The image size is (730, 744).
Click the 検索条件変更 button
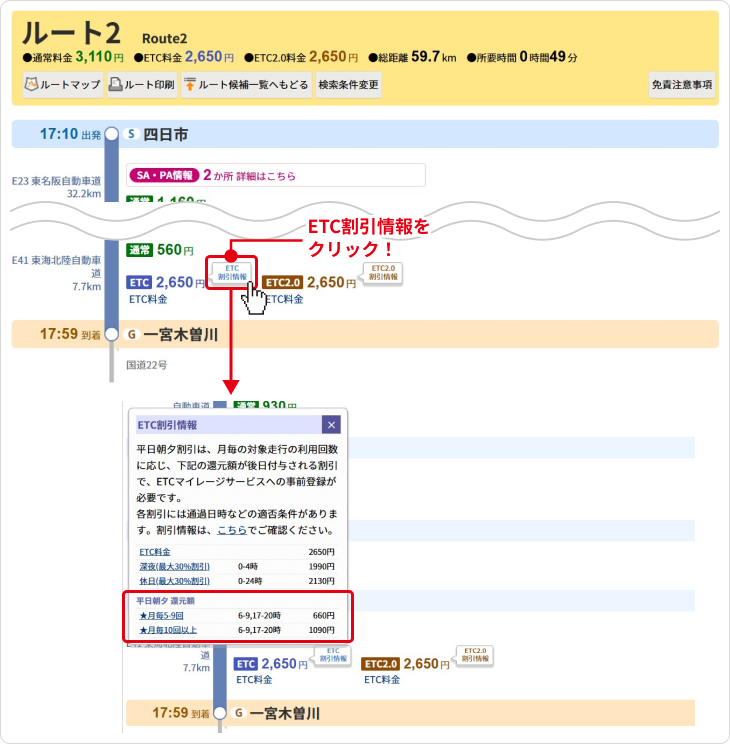pyautogui.click(x=348, y=85)
